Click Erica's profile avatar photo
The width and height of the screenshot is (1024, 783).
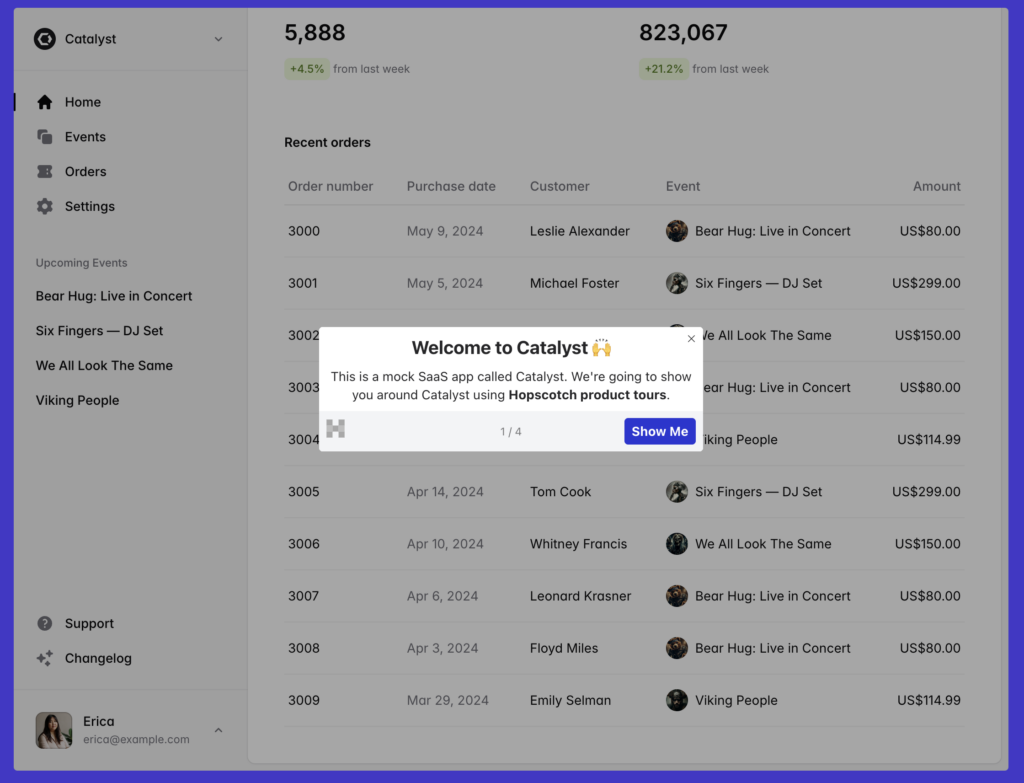(54, 730)
